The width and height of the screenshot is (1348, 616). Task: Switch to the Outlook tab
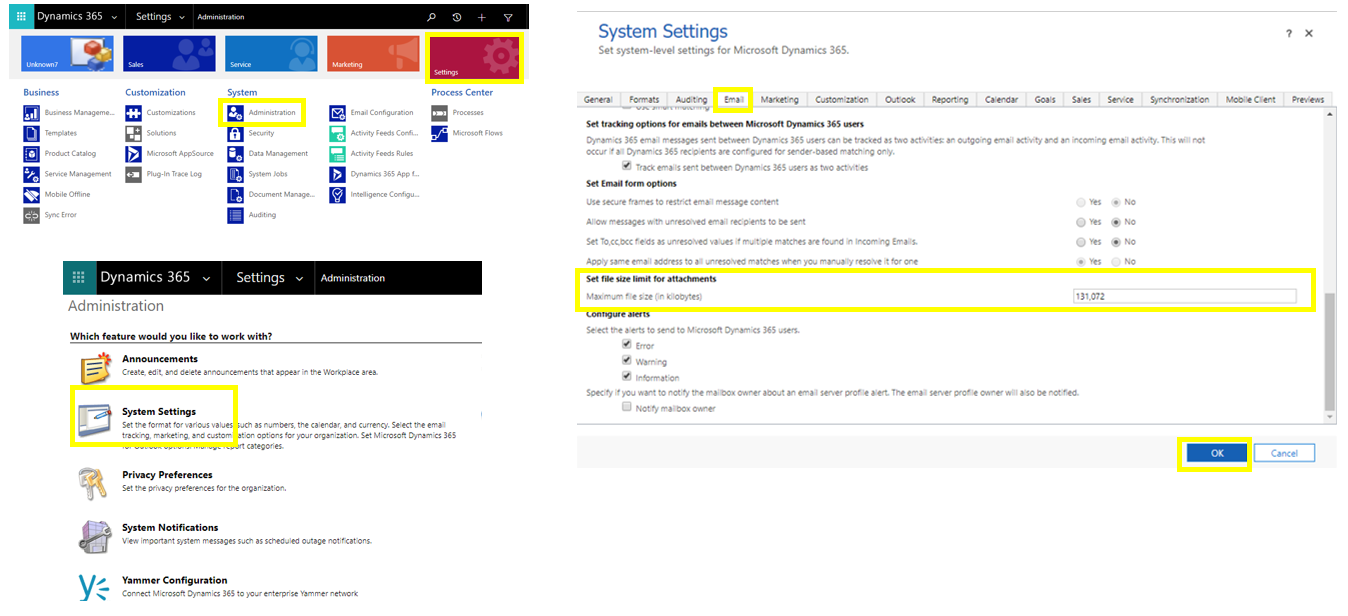click(900, 99)
